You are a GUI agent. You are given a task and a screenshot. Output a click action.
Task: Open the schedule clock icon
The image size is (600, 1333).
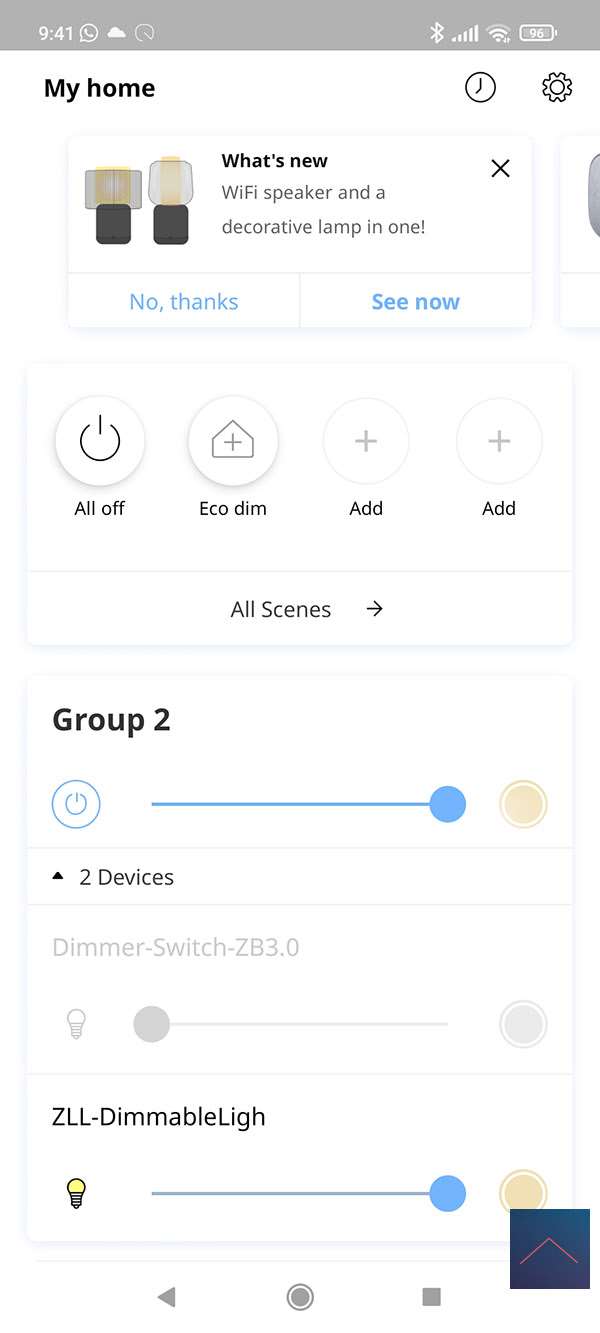pos(480,88)
